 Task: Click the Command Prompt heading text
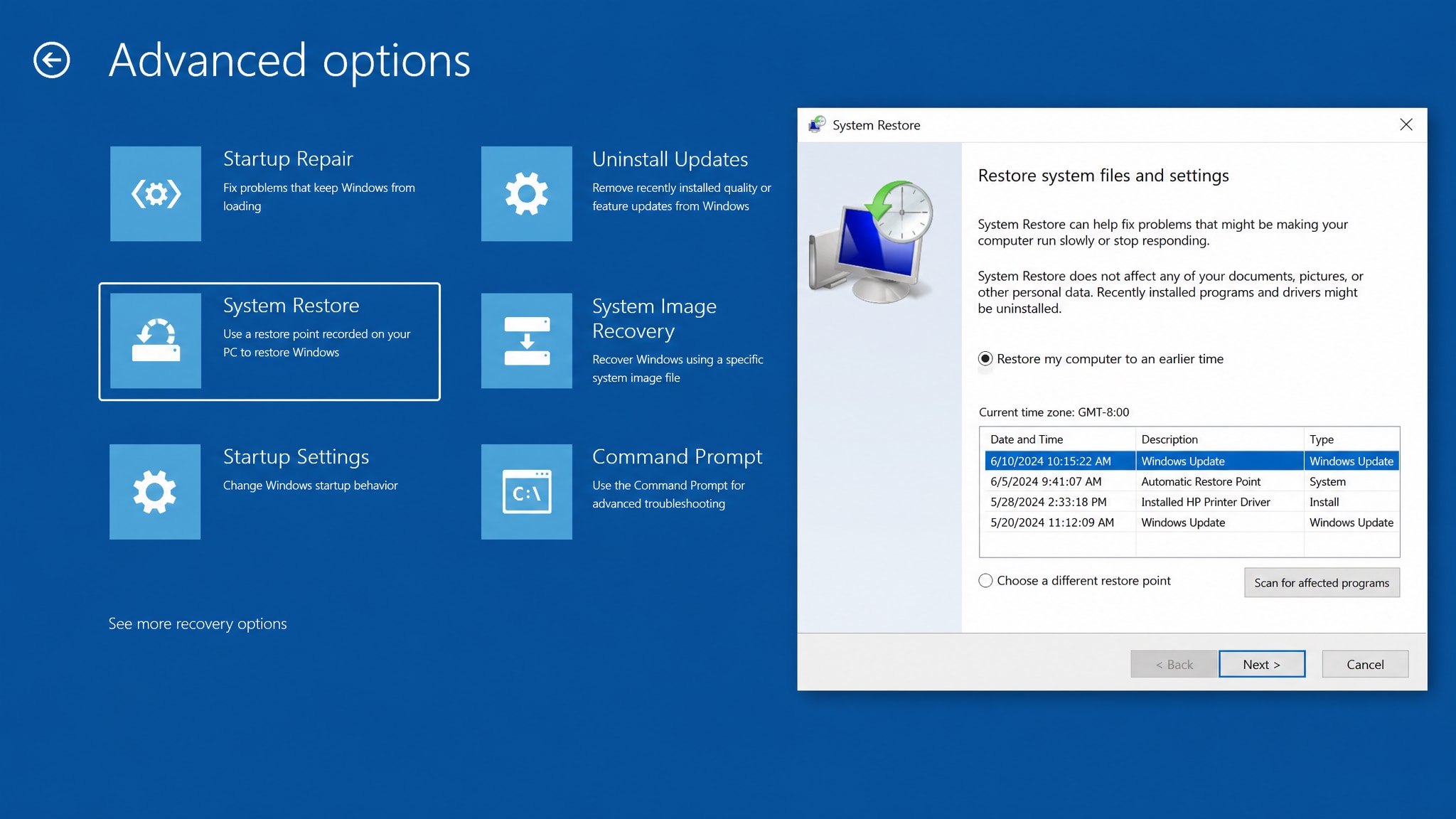click(x=677, y=457)
